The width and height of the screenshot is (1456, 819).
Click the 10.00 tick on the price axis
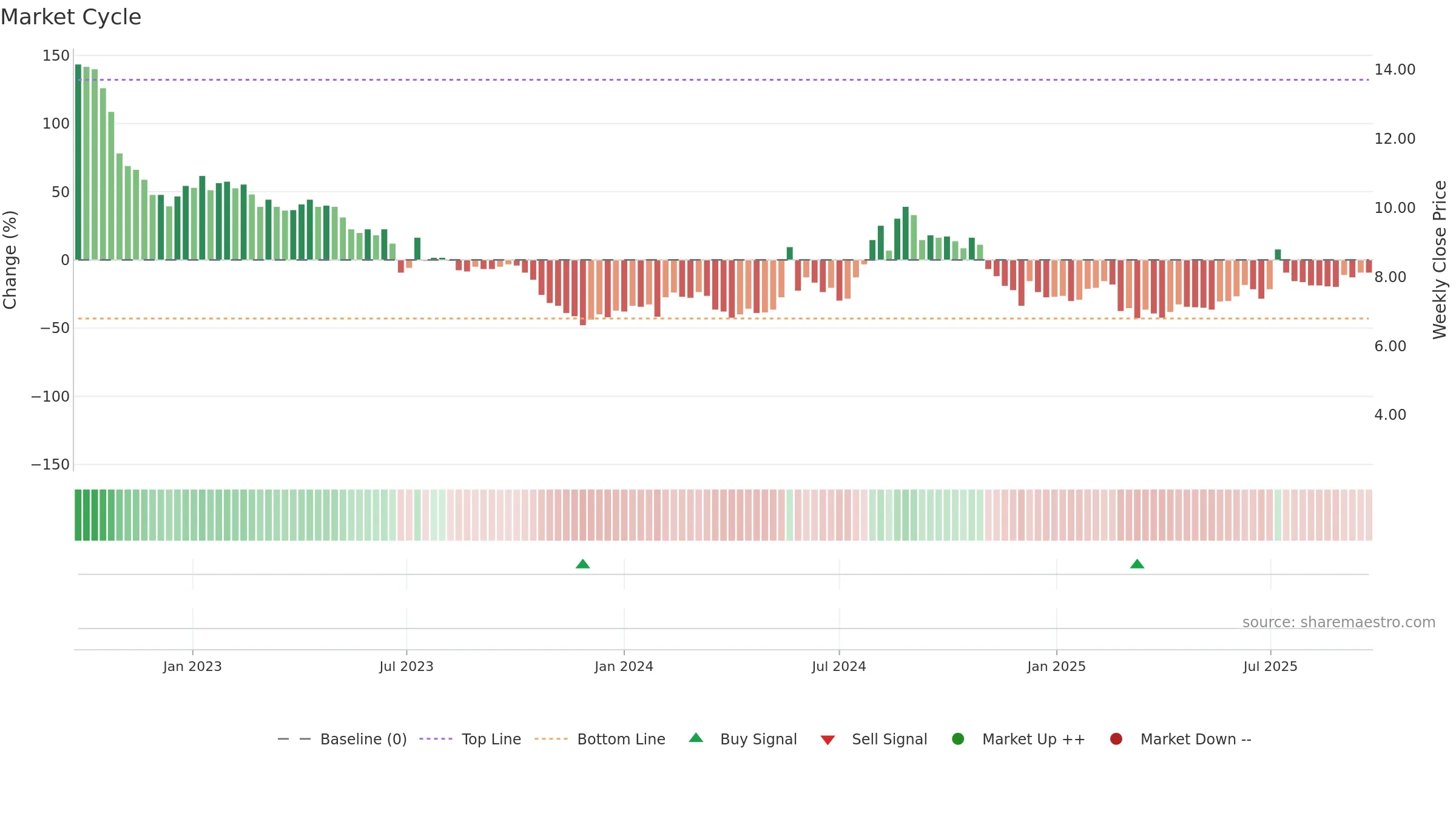tap(1395, 208)
